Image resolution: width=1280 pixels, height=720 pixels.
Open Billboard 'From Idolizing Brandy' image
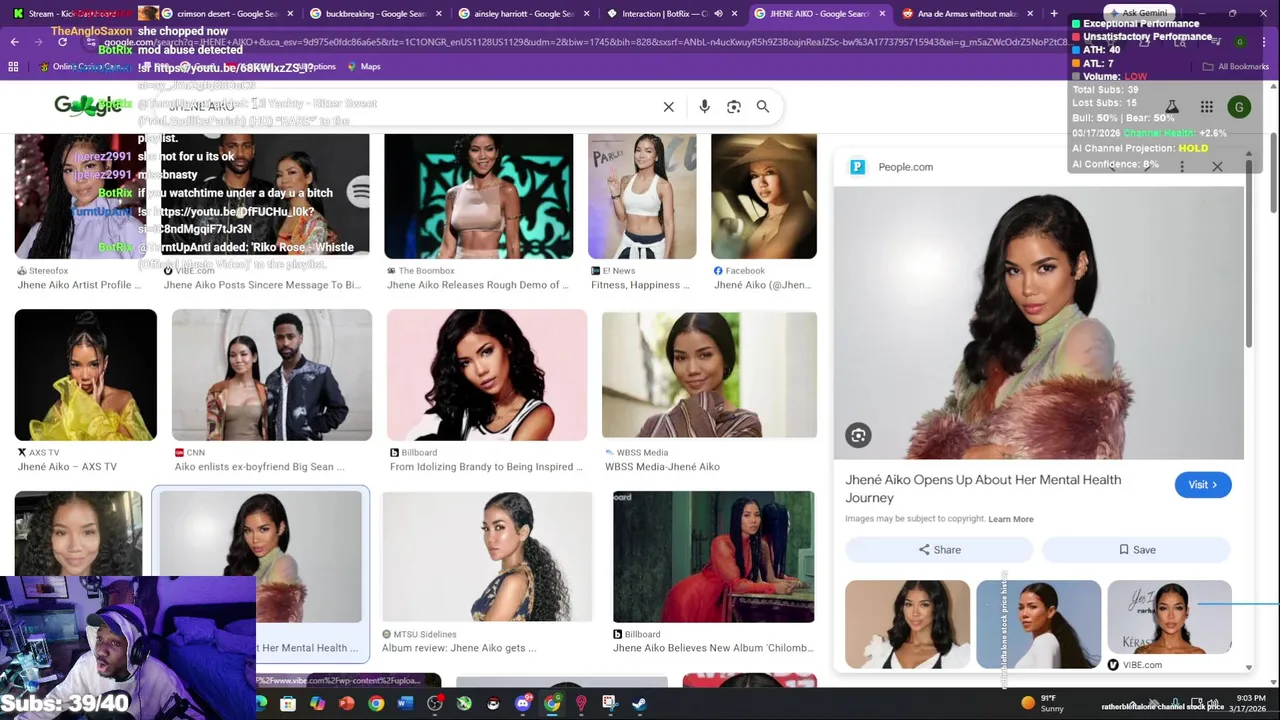[487, 375]
